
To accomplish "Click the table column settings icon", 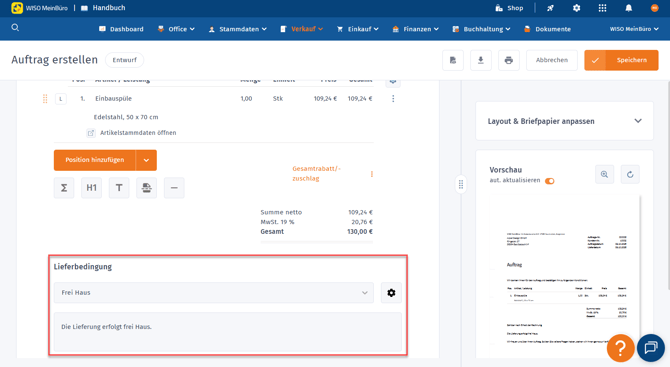I will 393,81.
